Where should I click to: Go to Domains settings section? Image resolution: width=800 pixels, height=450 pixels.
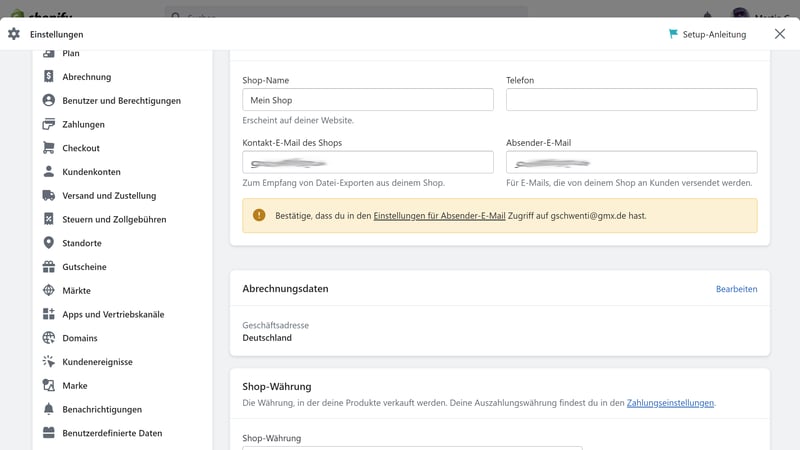(x=80, y=338)
